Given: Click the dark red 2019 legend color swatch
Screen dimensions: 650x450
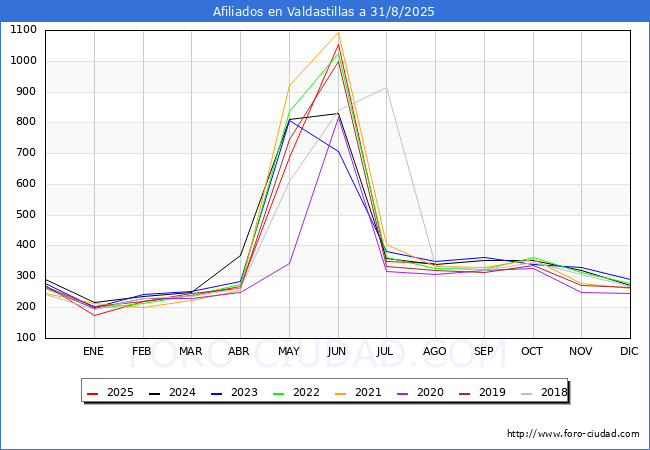Looking at the screenshot, I should tap(465, 393).
